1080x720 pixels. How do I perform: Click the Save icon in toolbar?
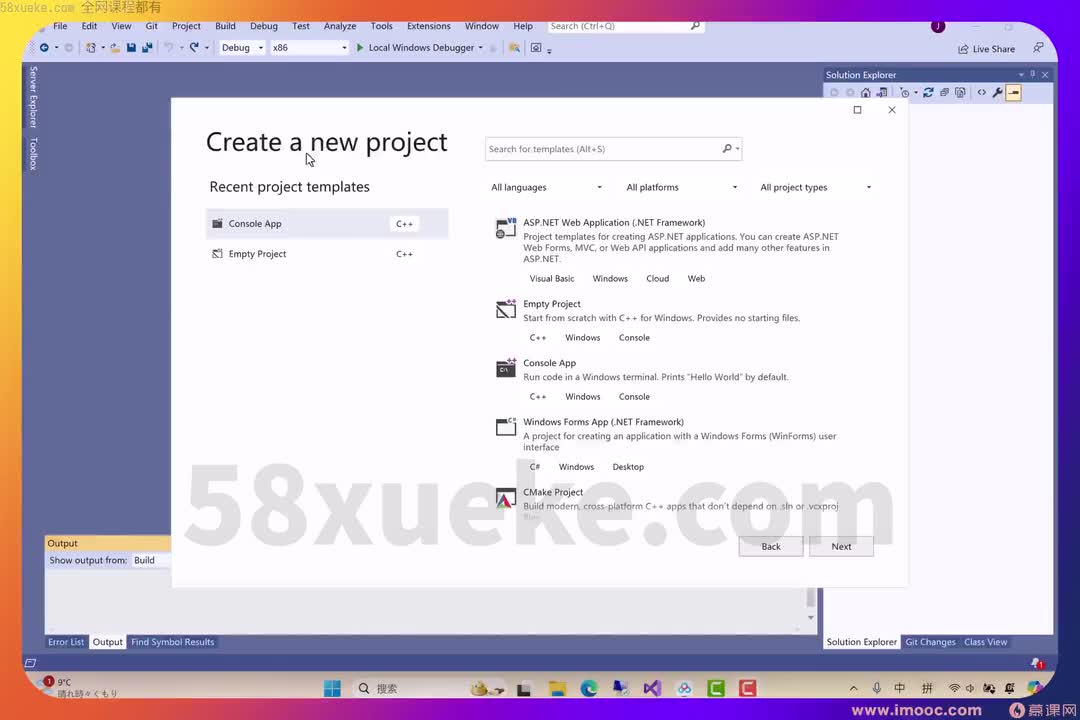[131, 48]
